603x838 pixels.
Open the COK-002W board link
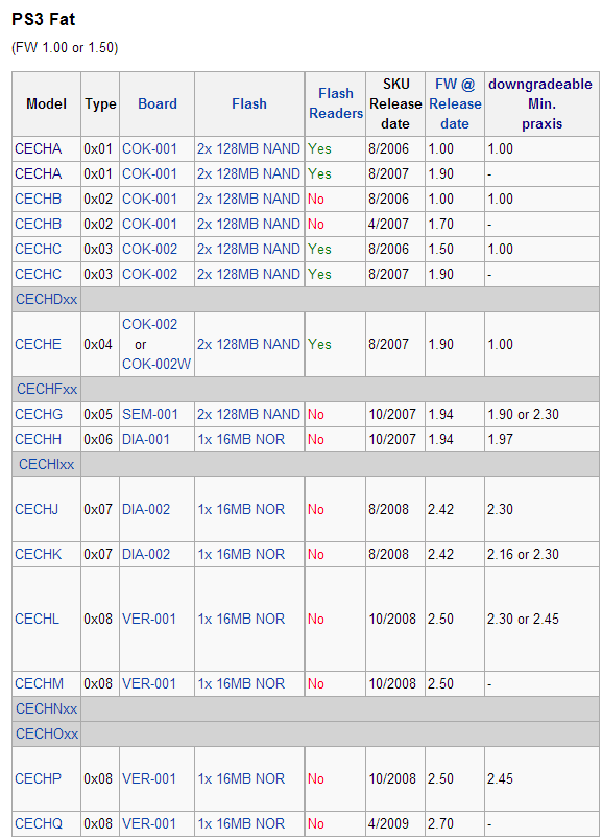click(x=156, y=364)
